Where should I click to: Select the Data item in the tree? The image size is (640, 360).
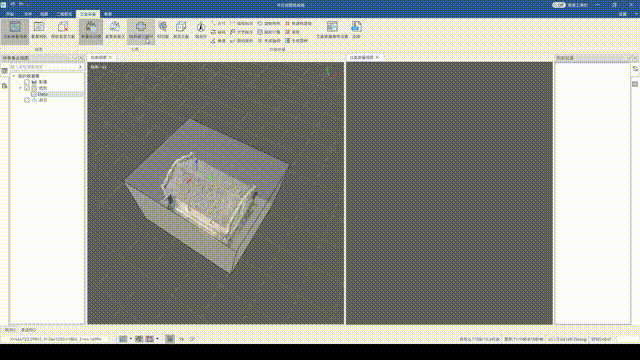click(x=42, y=94)
